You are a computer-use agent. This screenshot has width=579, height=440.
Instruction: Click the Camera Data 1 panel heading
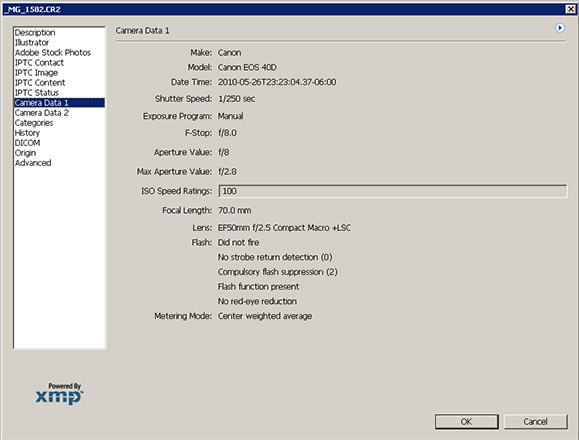pos(143,31)
